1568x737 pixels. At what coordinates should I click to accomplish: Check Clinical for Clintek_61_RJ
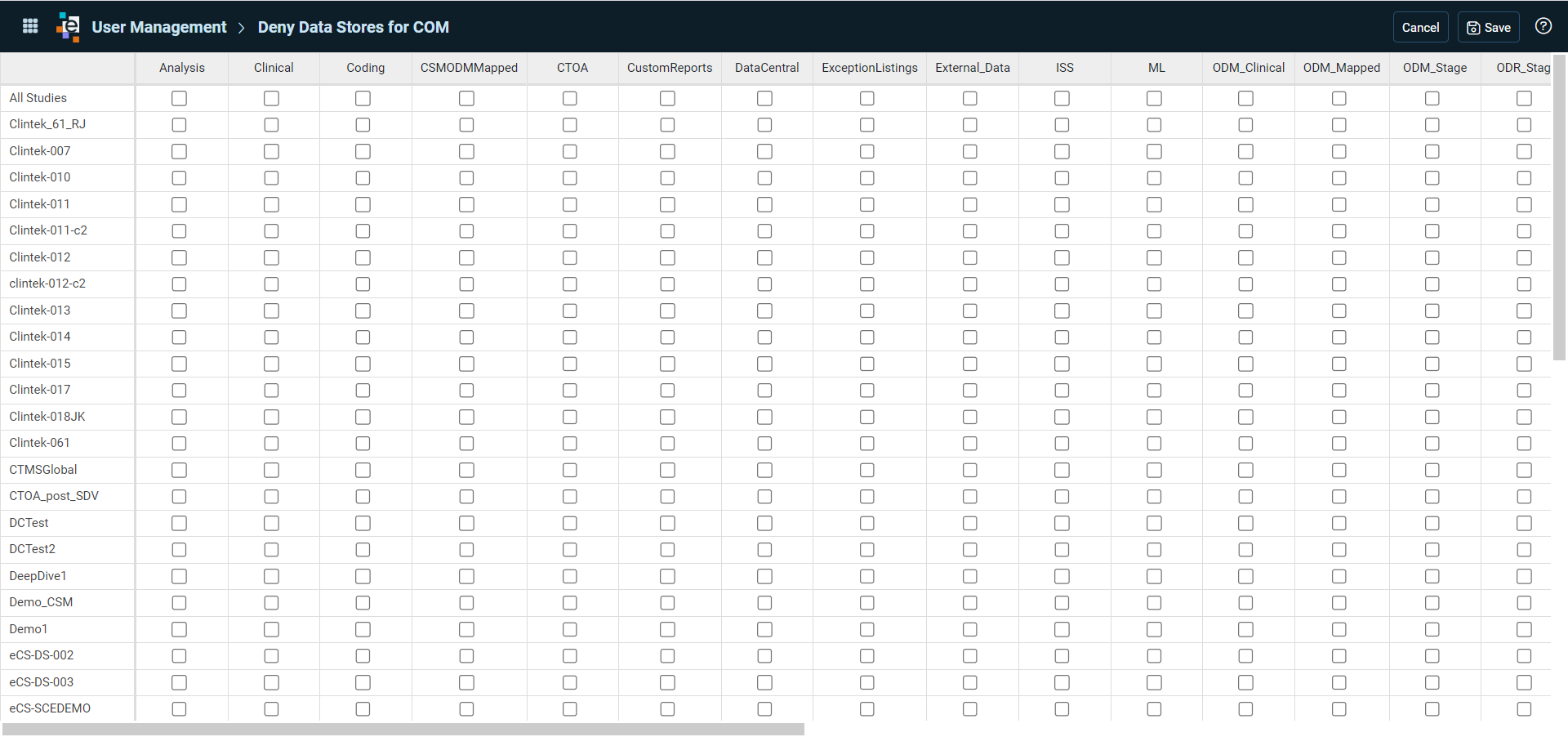point(271,125)
